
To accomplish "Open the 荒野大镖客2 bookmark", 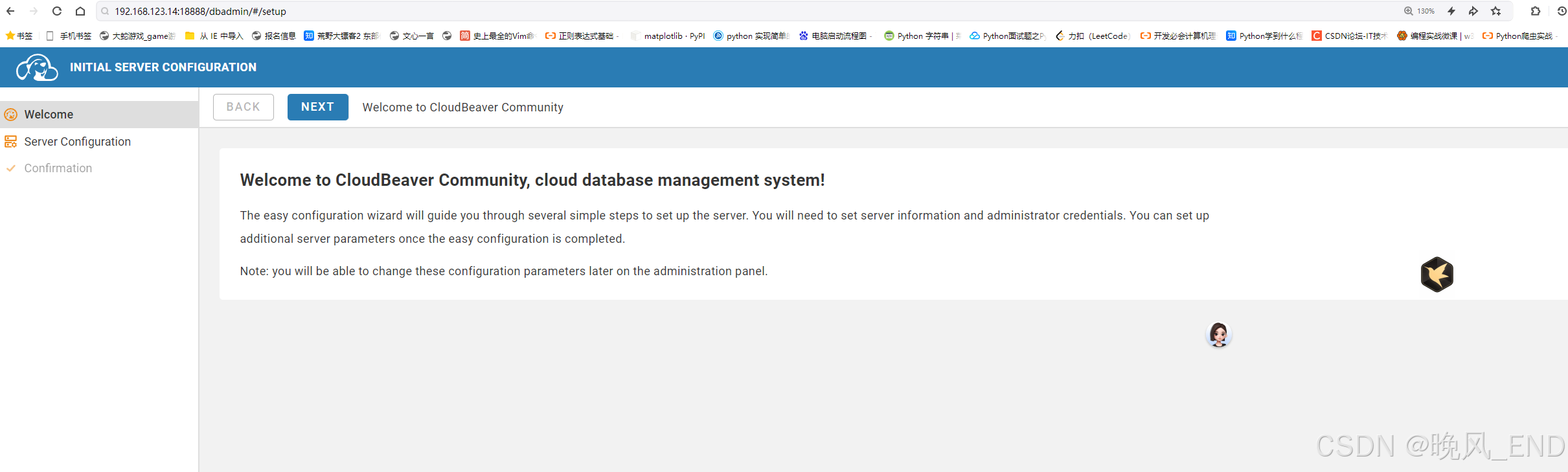I will tap(341, 36).
